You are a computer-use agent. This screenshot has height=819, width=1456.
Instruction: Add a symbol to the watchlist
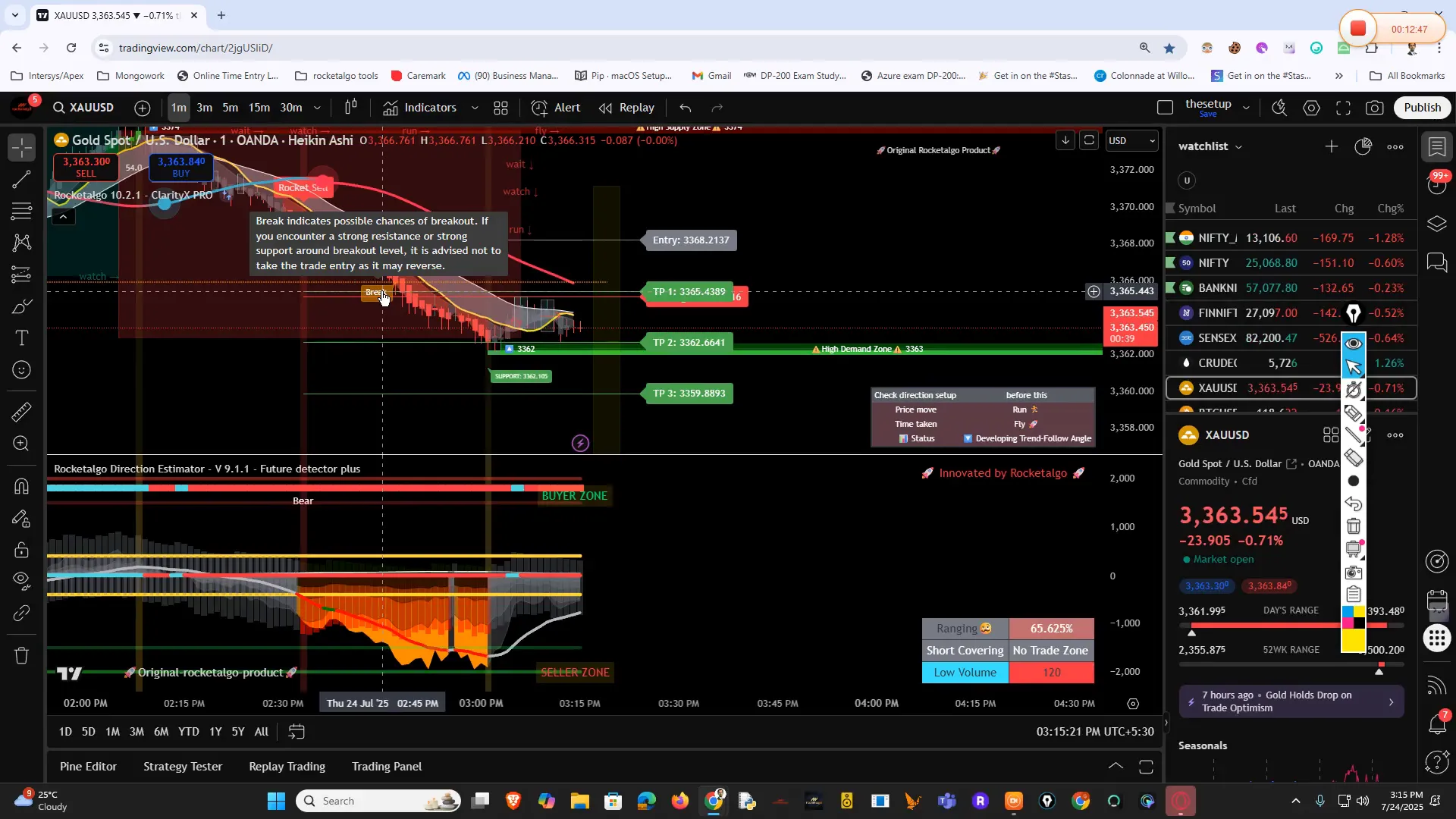(1332, 146)
